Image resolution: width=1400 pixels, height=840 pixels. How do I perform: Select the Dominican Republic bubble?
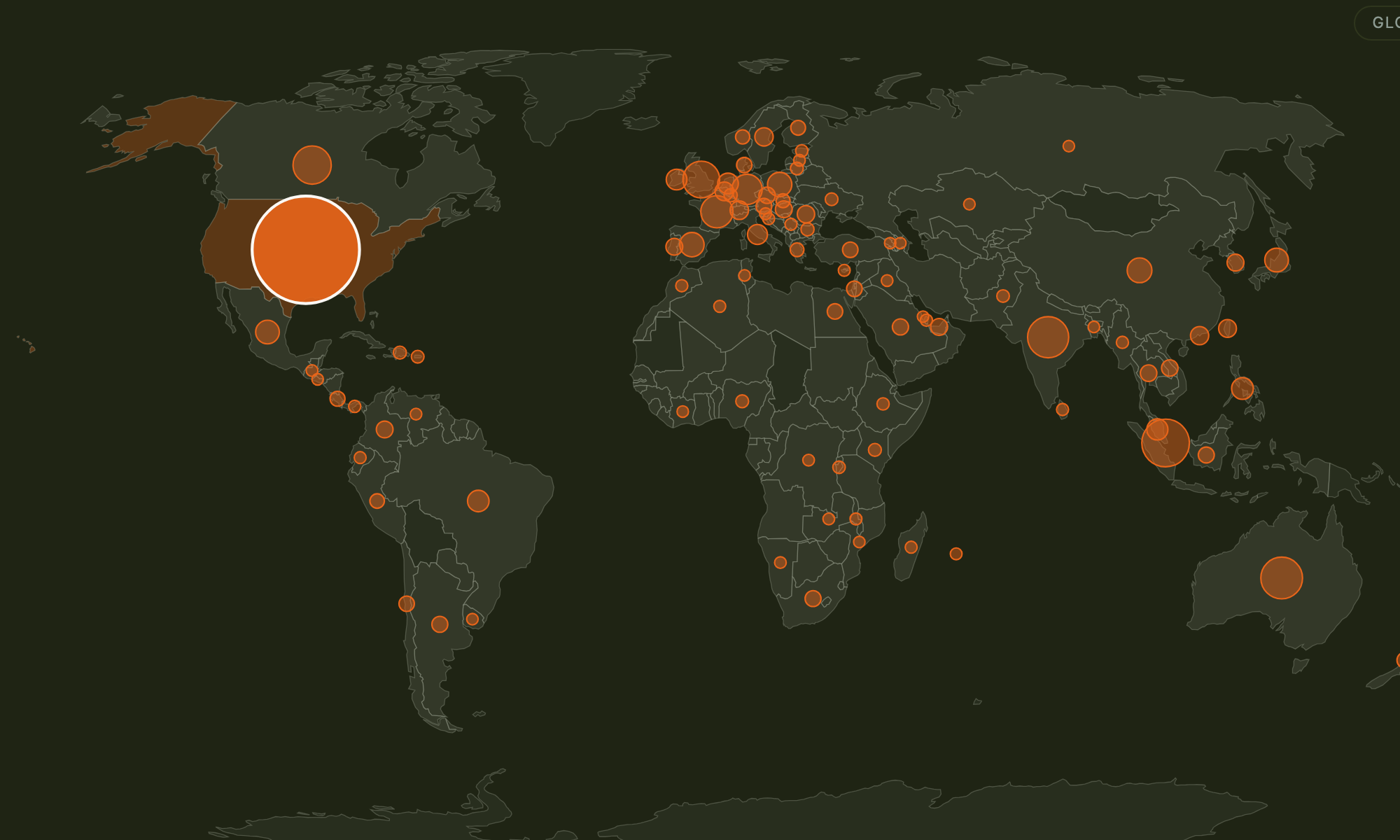pos(400,353)
